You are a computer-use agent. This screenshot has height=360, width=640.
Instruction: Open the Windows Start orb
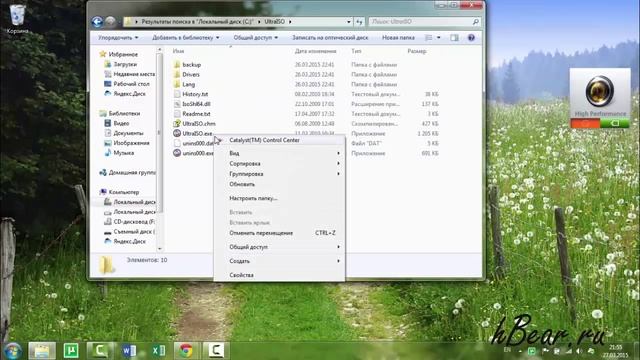(x=13, y=351)
